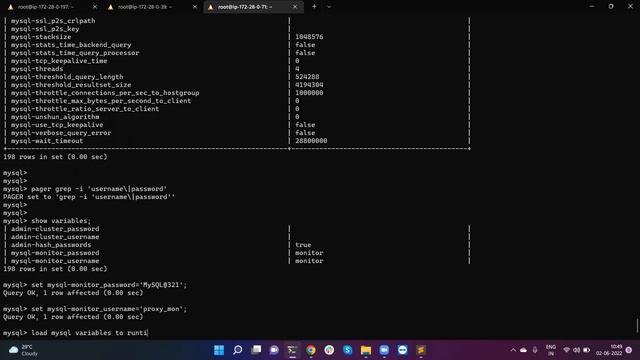The height and width of the screenshot is (360, 640).
Task: Open Task View from taskbar
Action: pyautogui.click(x=256, y=350)
